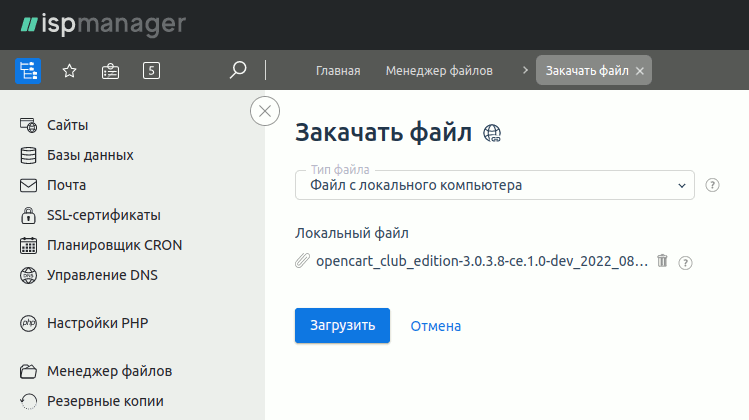Image resolution: width=749 pixels, height=420 pixels.
Task: Open Сайты in the sidebar
Action: pos(67,125)
